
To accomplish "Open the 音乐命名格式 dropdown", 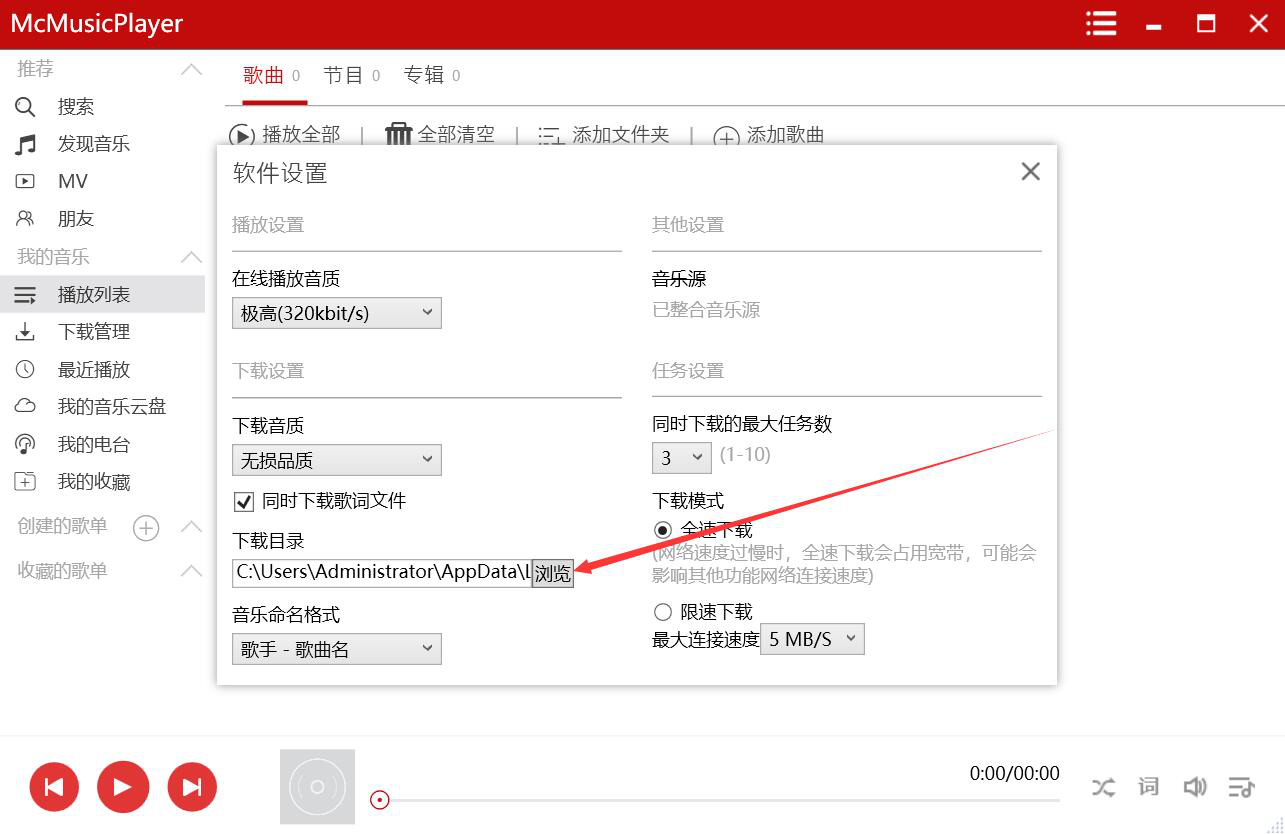I will (337, 649).
